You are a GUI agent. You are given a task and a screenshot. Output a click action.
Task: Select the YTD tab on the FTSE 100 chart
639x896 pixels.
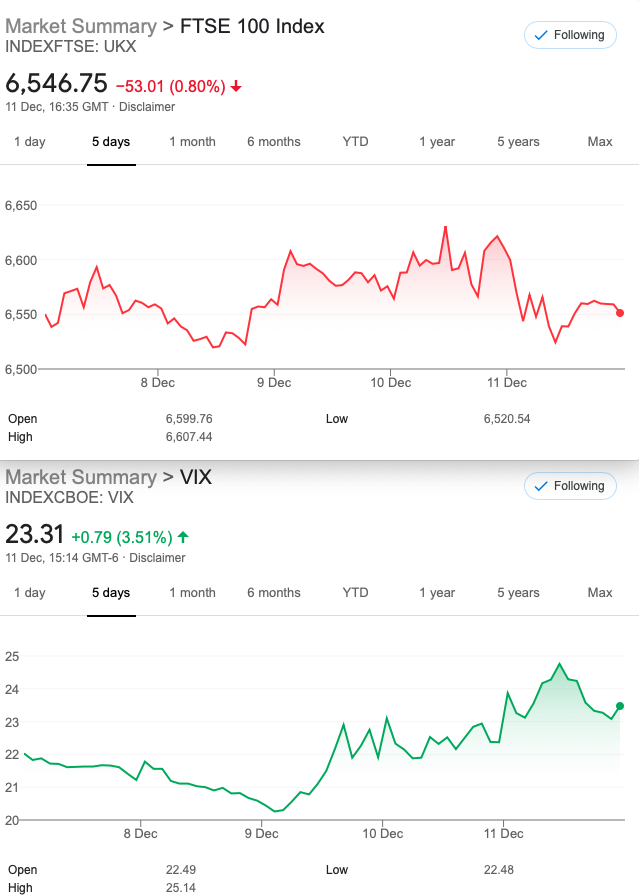[356, 142]
